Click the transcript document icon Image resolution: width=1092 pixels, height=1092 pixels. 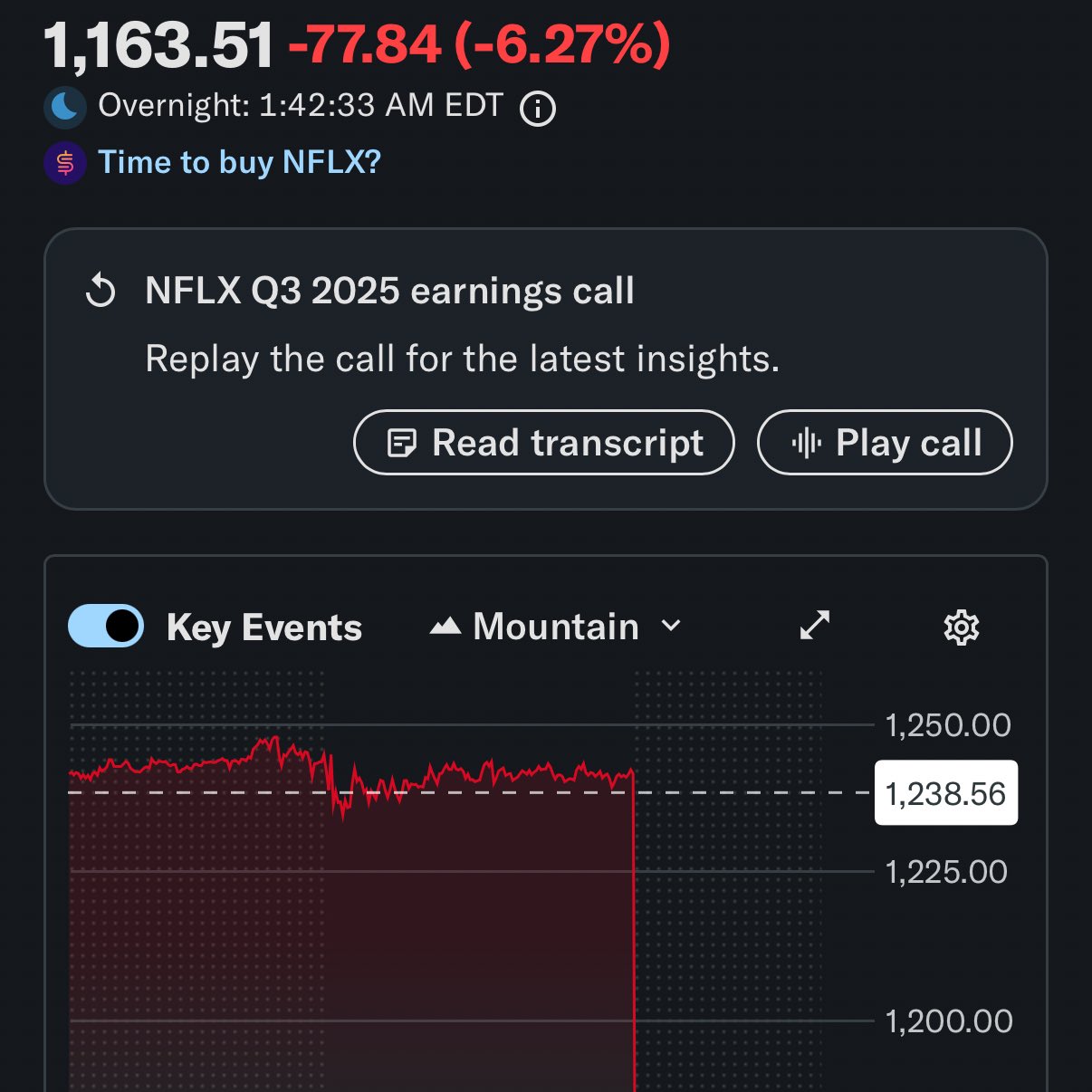click(401, 443)
